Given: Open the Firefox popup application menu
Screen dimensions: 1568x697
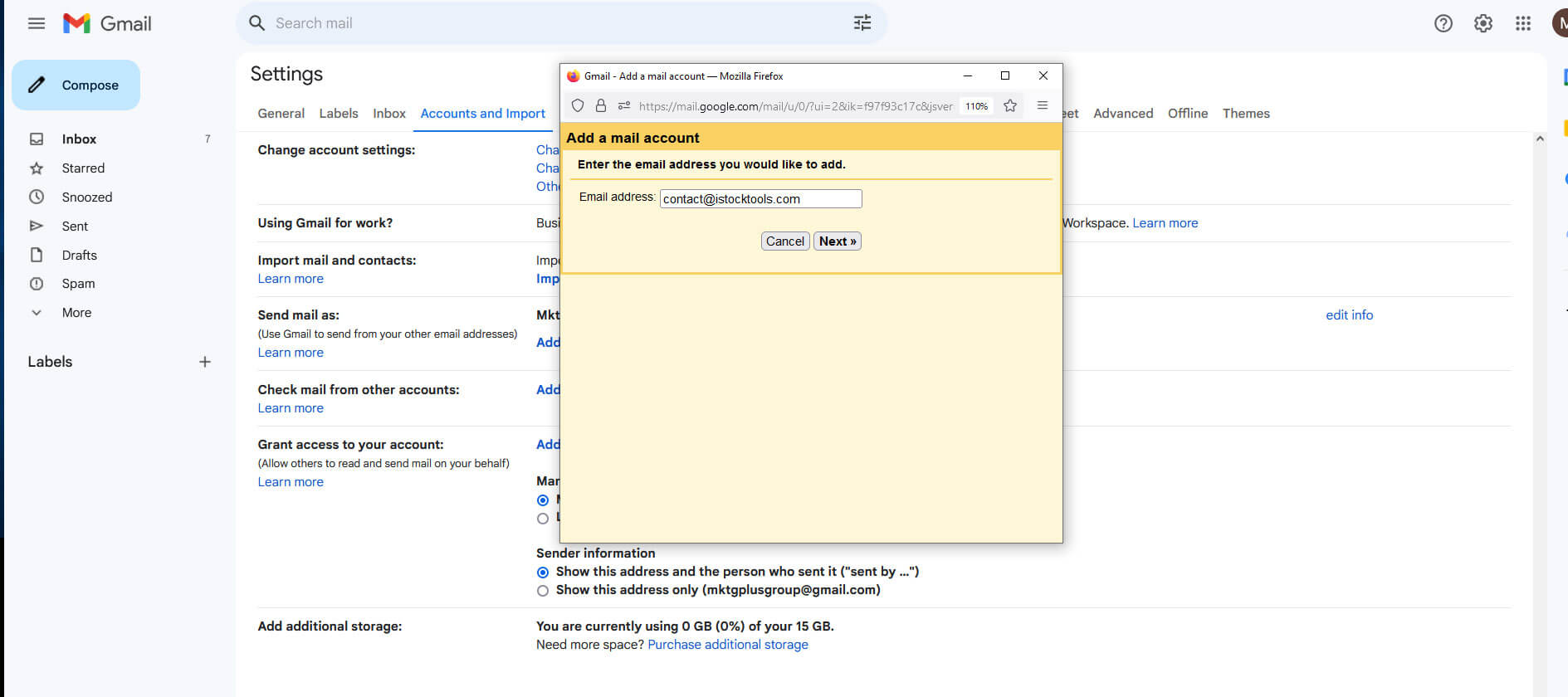Looking at the screenshot, I should (x=1043, y=105).
